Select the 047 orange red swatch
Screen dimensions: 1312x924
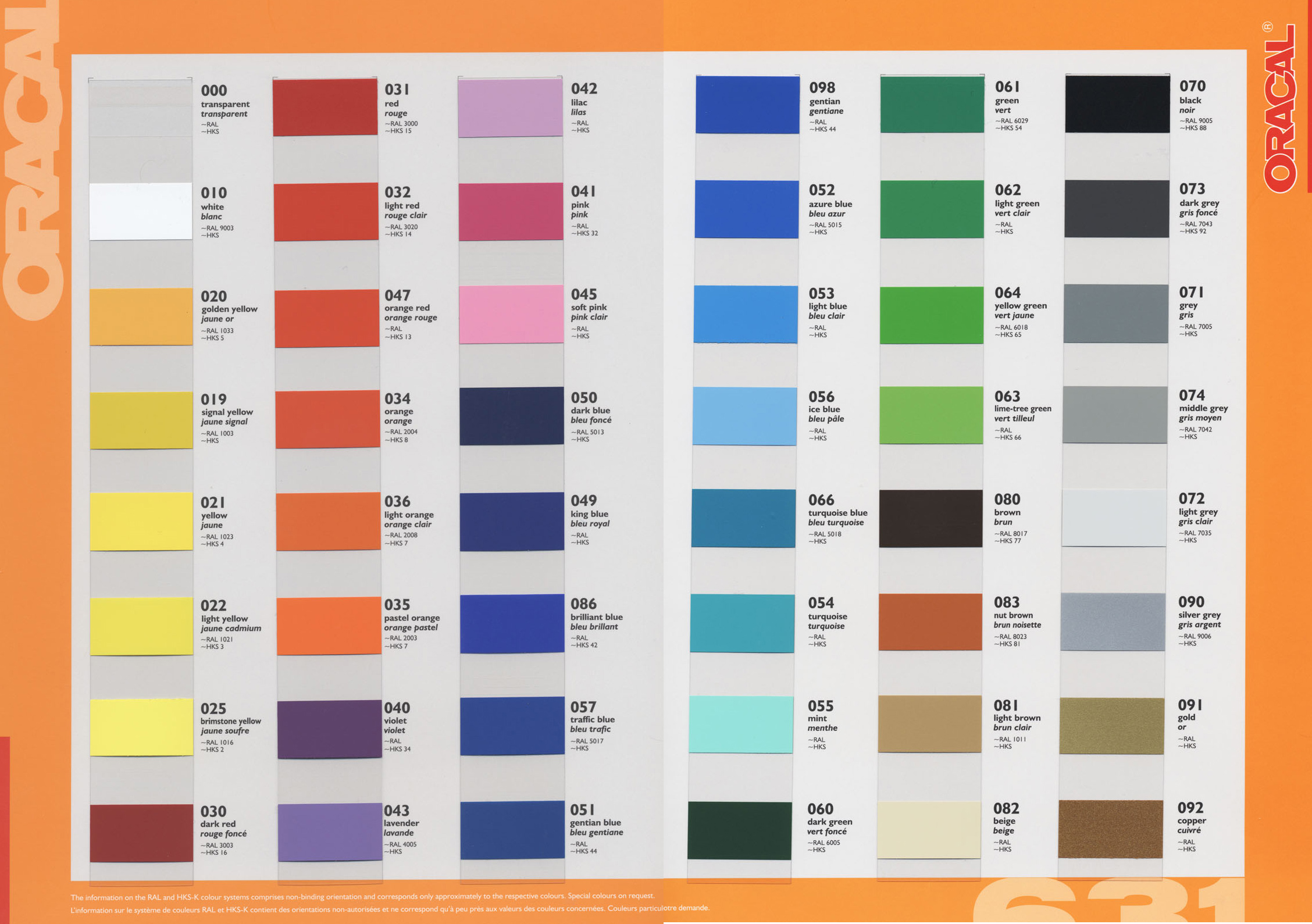pyautogui.click(x=327, y=318)
